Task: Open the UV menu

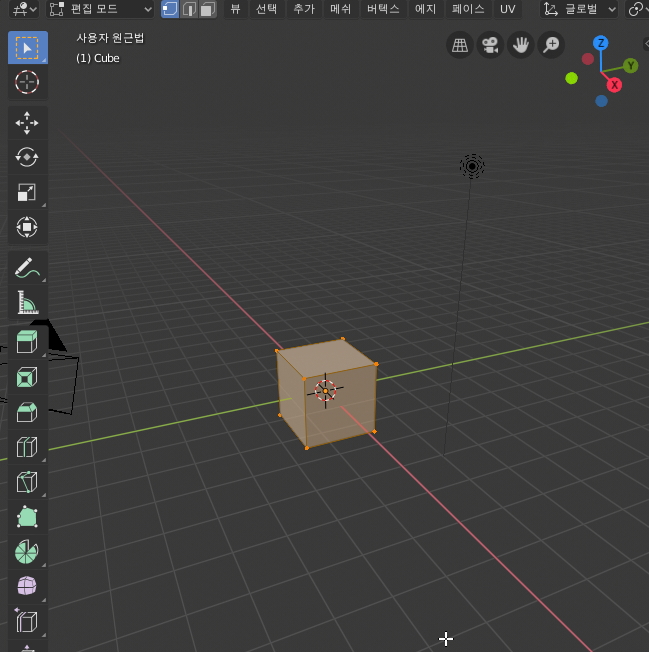Action: tap(508, 9)
